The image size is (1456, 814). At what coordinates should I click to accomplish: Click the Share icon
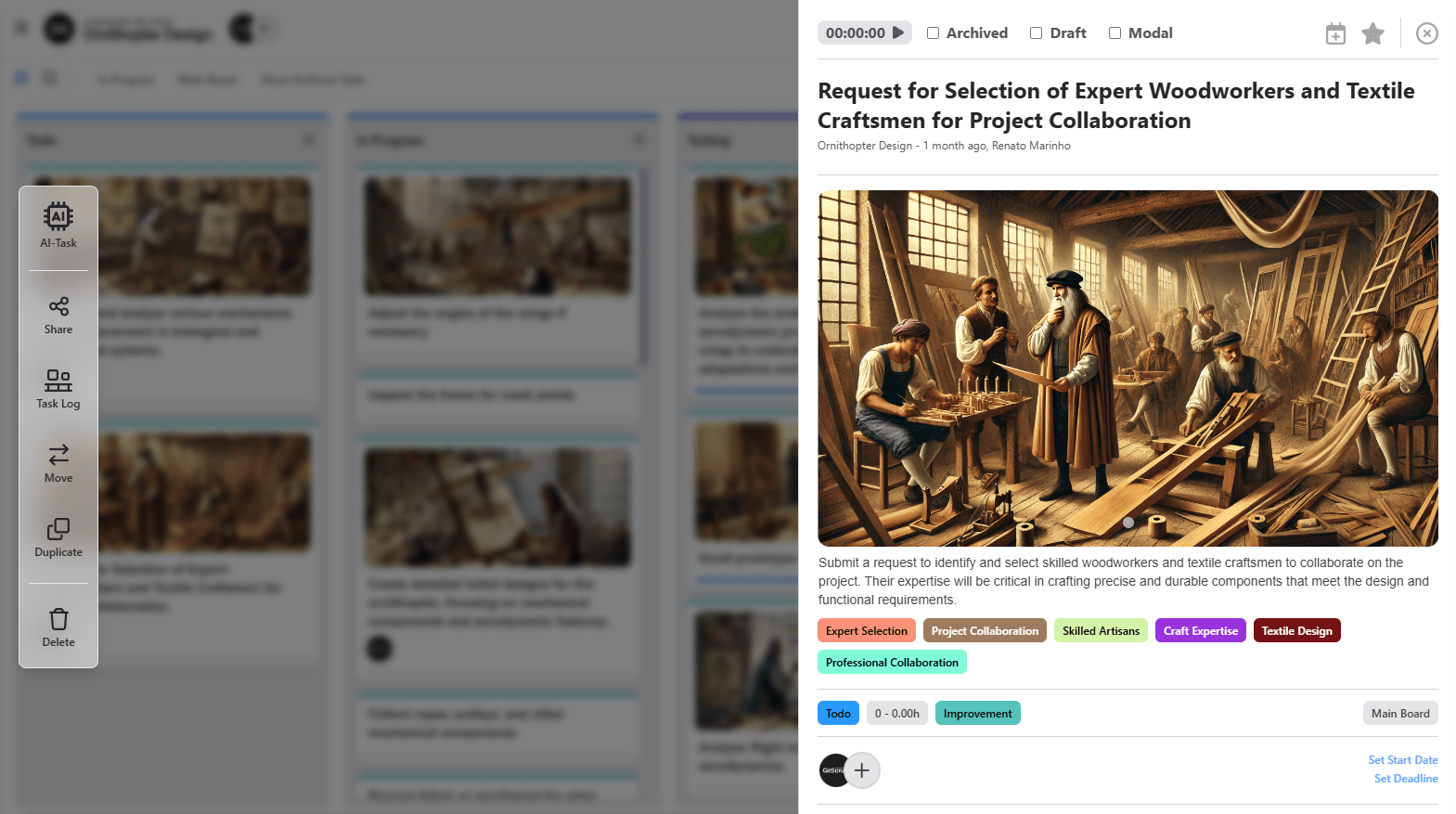pos(58,316)
